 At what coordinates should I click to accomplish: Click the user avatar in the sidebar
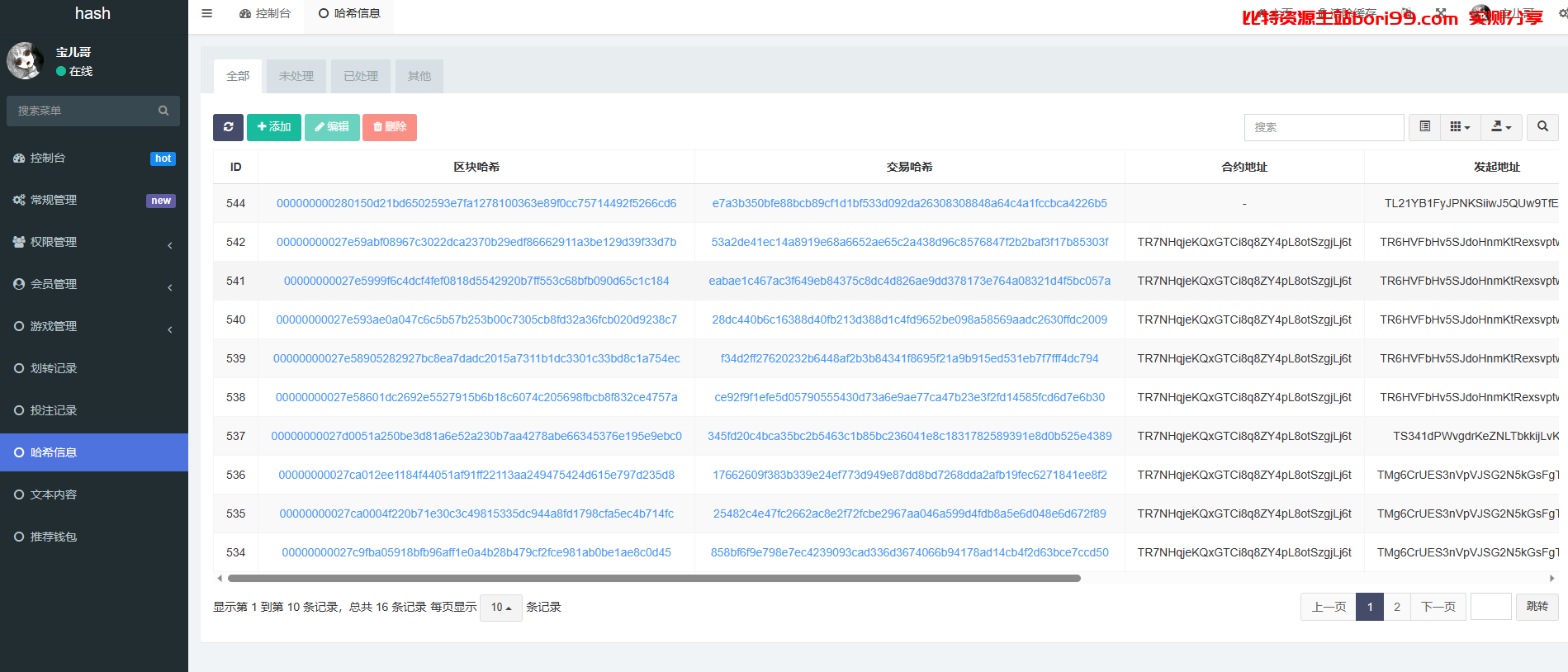pyautogui.click(x=26, y=61)
